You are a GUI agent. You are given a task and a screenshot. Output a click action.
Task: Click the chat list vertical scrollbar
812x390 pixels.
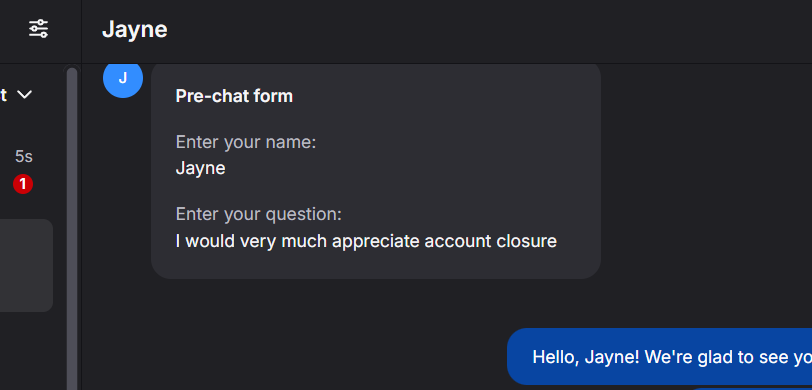(72, 228)
